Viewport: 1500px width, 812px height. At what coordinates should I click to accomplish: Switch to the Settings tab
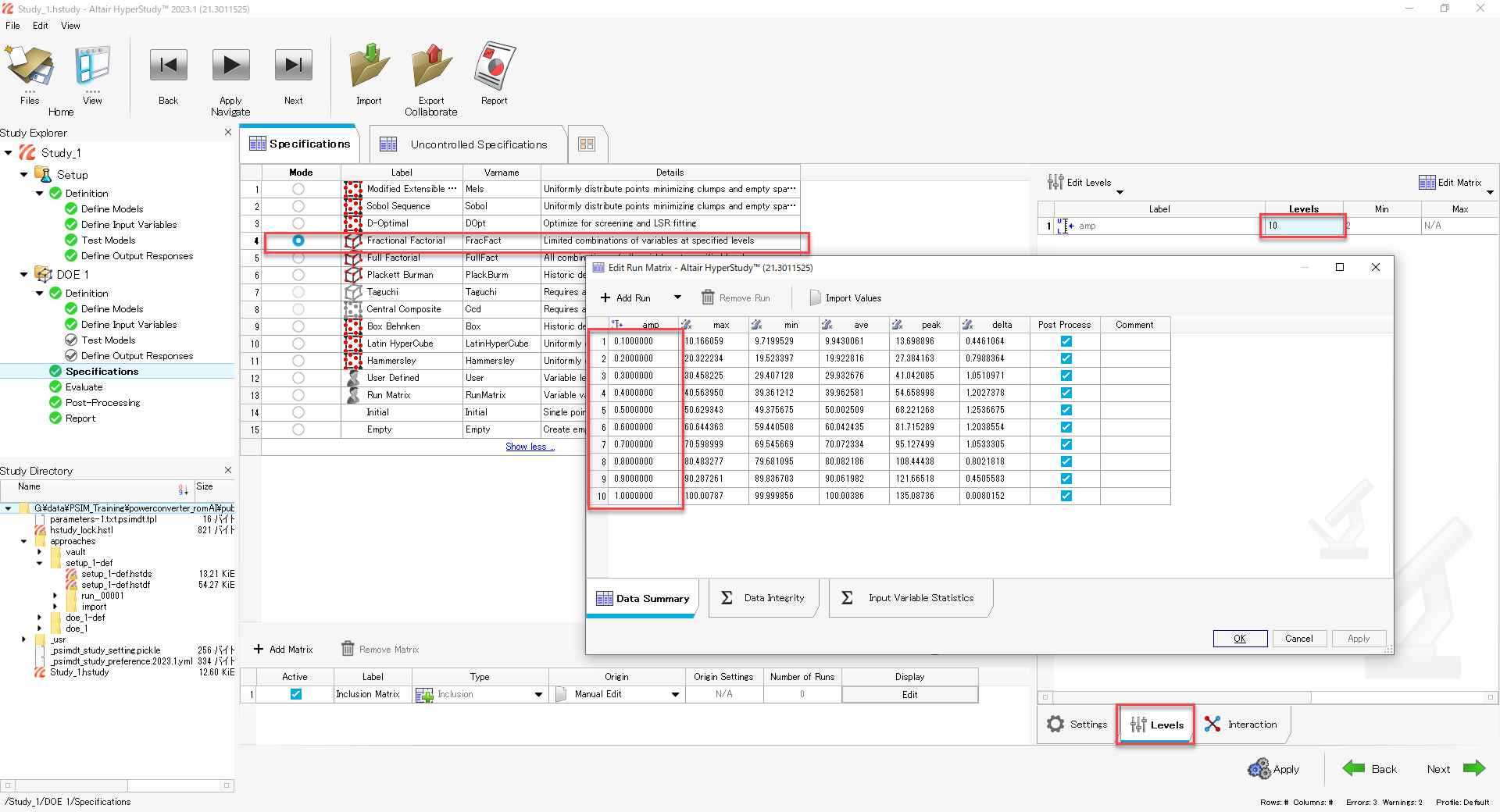pyautogui.click(x=1077, y=725)
